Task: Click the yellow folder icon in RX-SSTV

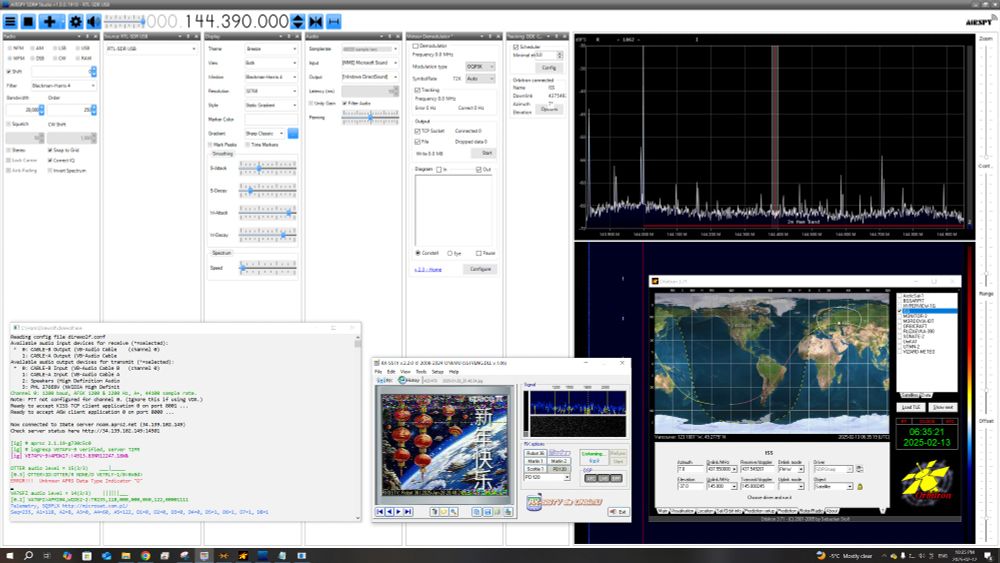Action: (444, 511)
